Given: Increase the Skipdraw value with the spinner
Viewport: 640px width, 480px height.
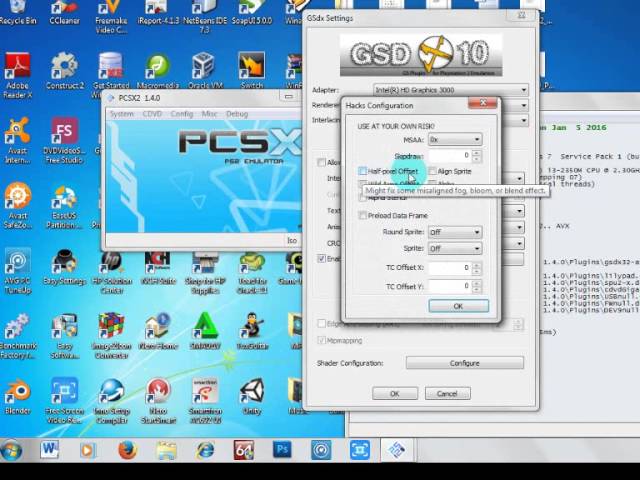Looking at the screenshot, I should (x=476, y=153).
